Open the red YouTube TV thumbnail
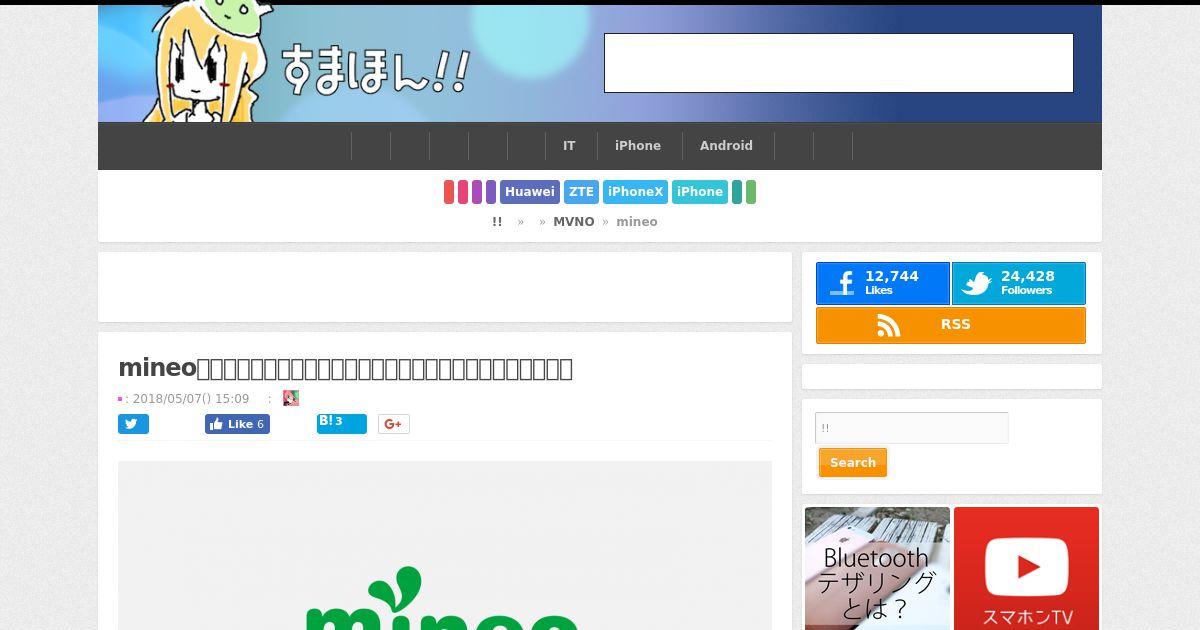Screen dimensions: 1200x630 1026,568
